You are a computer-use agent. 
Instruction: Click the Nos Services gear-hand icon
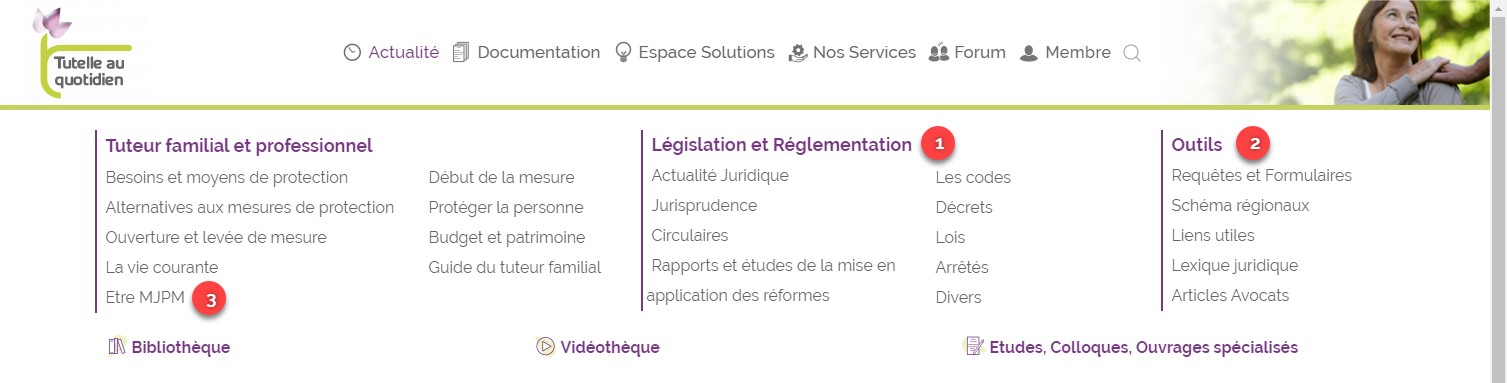[798, 53]
